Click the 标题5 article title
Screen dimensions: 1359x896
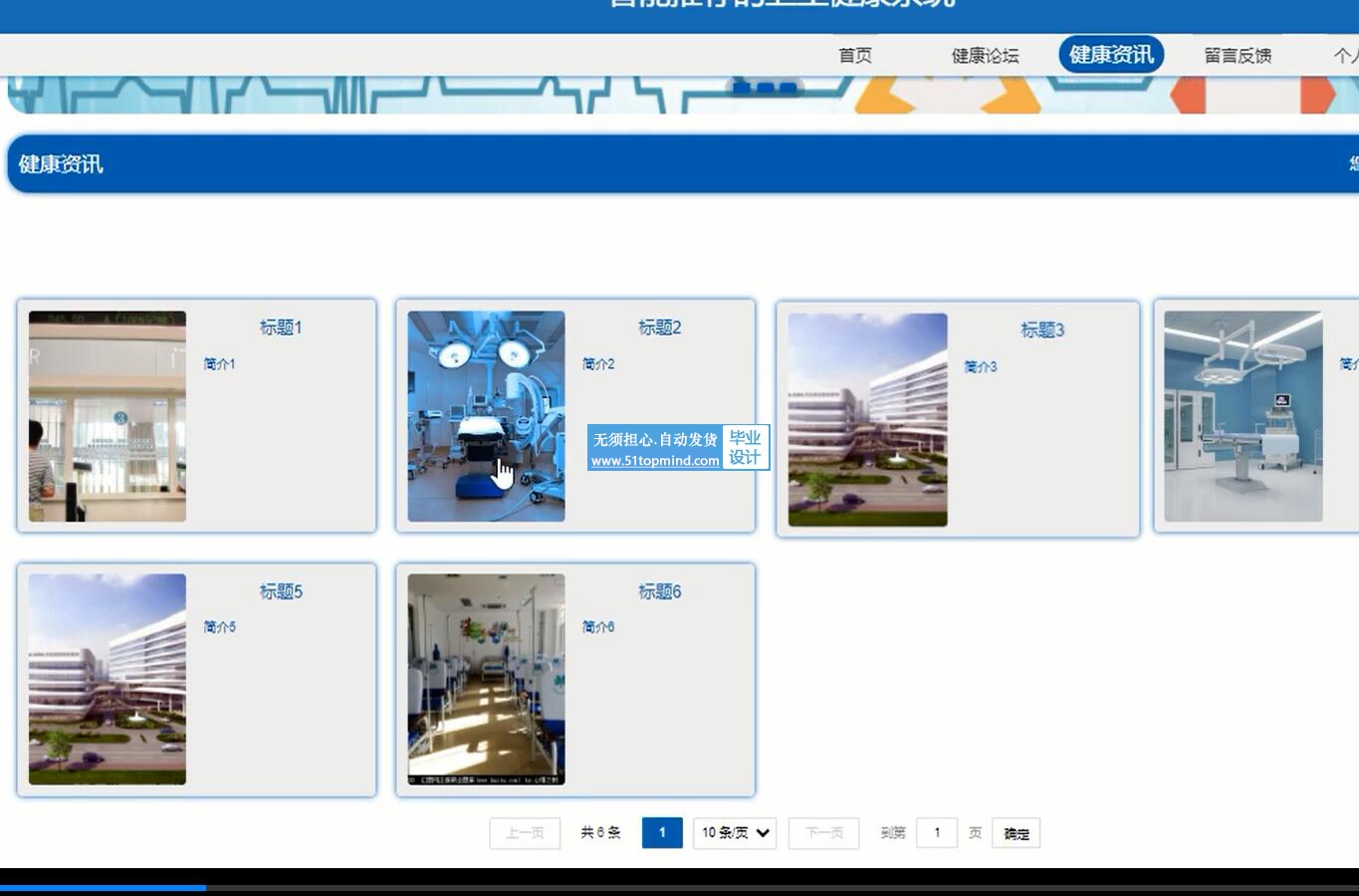coord(281,591)
